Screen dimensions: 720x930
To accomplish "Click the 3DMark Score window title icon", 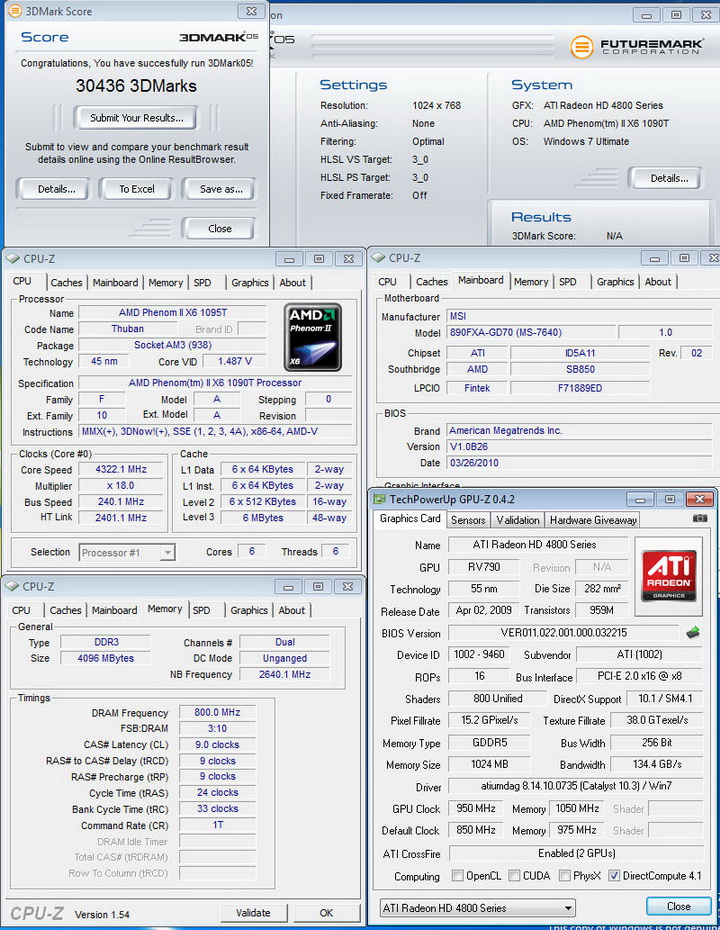I will click(15, 11).
